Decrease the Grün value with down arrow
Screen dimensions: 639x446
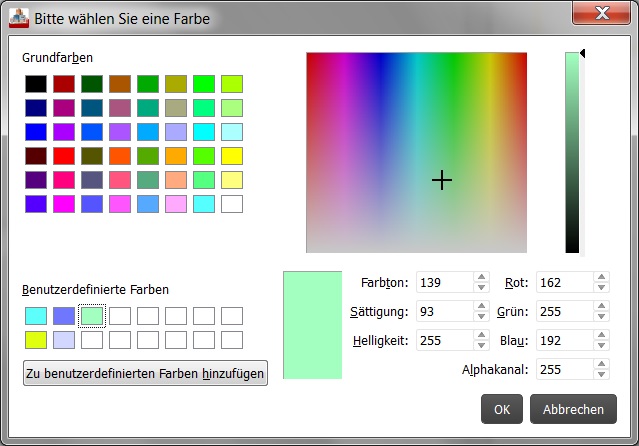tap(600, 316)
